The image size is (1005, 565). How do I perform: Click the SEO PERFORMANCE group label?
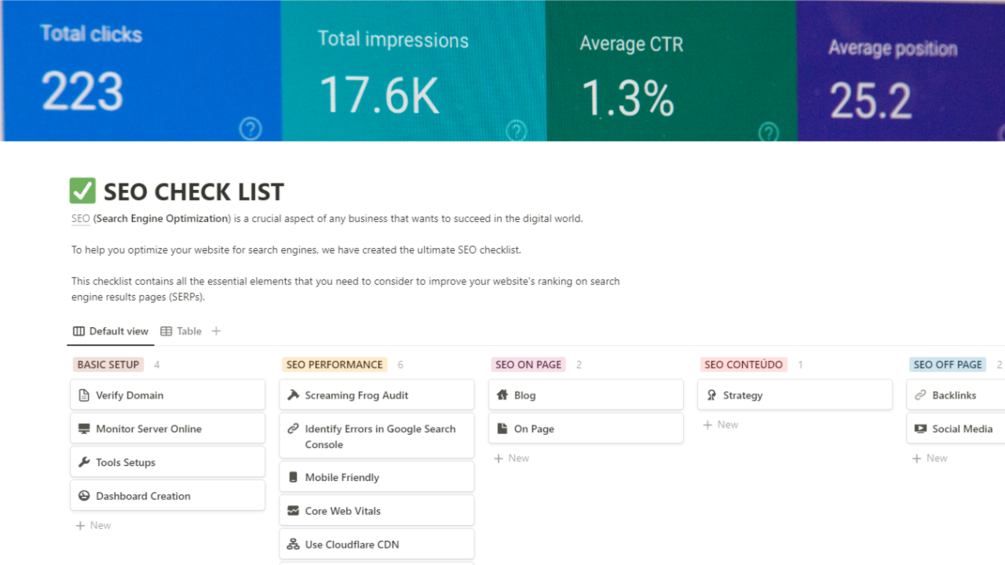pyautogui.click(x=334, y=364)
